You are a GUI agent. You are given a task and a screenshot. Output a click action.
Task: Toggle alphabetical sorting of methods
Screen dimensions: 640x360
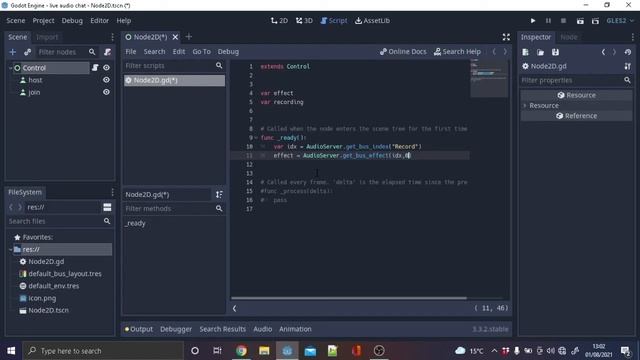tap(219, 195)
